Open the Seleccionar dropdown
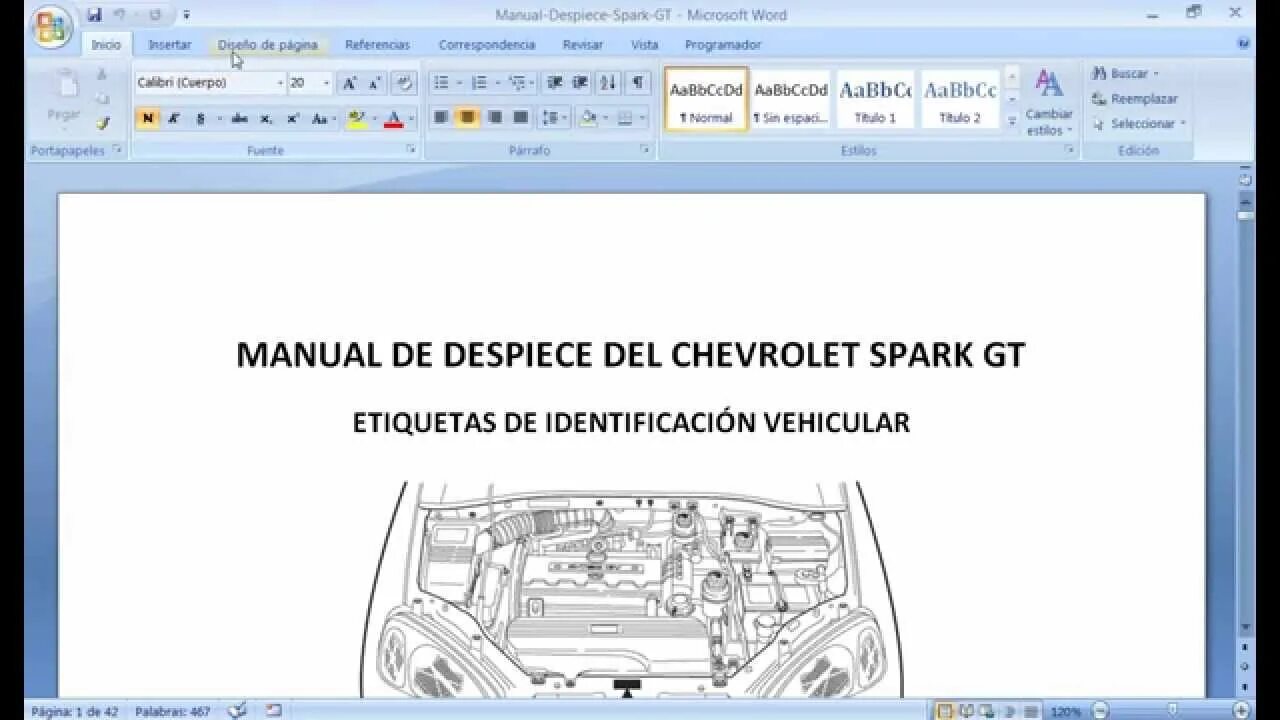The width and height of the screenshot is (1280, 720). pyautogui.click(x=1139, y=124)
